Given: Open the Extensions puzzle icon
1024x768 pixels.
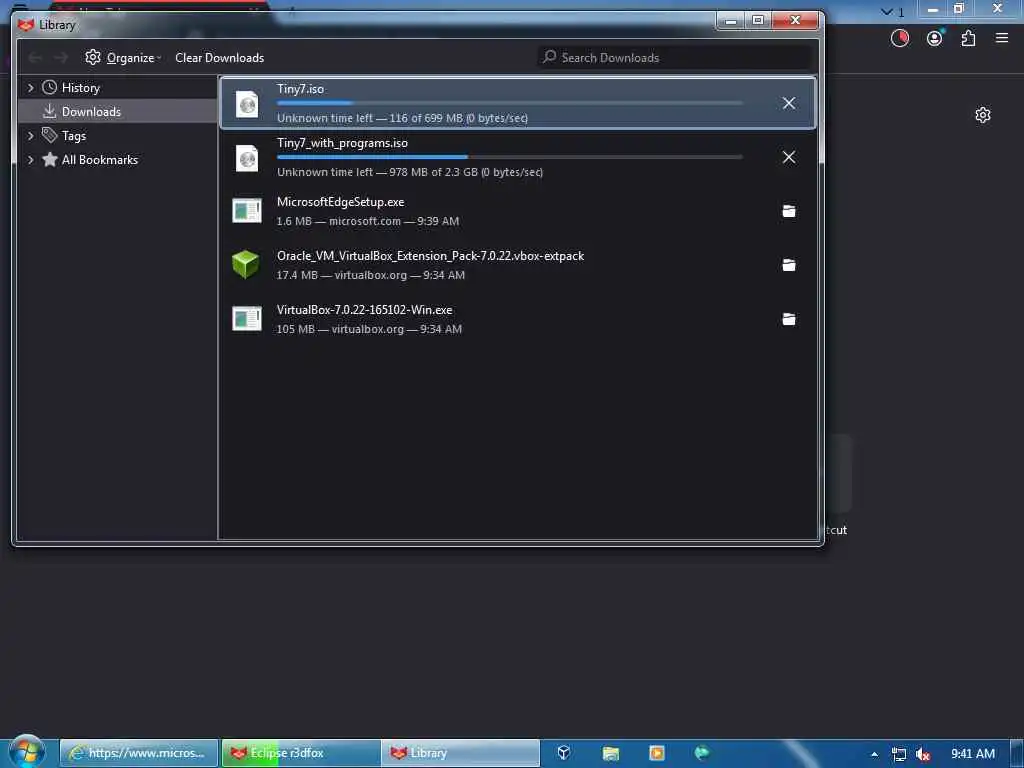Looking at the screenshot, I should pos(968,39).
